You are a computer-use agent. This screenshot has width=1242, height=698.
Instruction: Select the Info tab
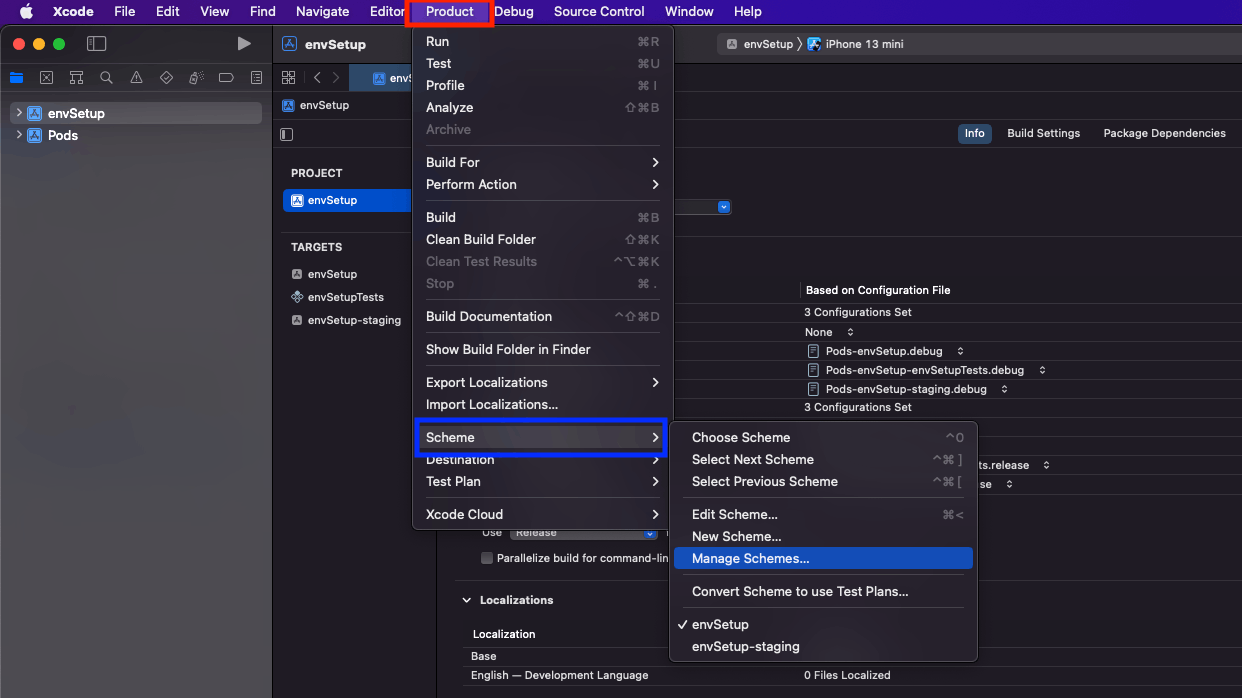974,133
